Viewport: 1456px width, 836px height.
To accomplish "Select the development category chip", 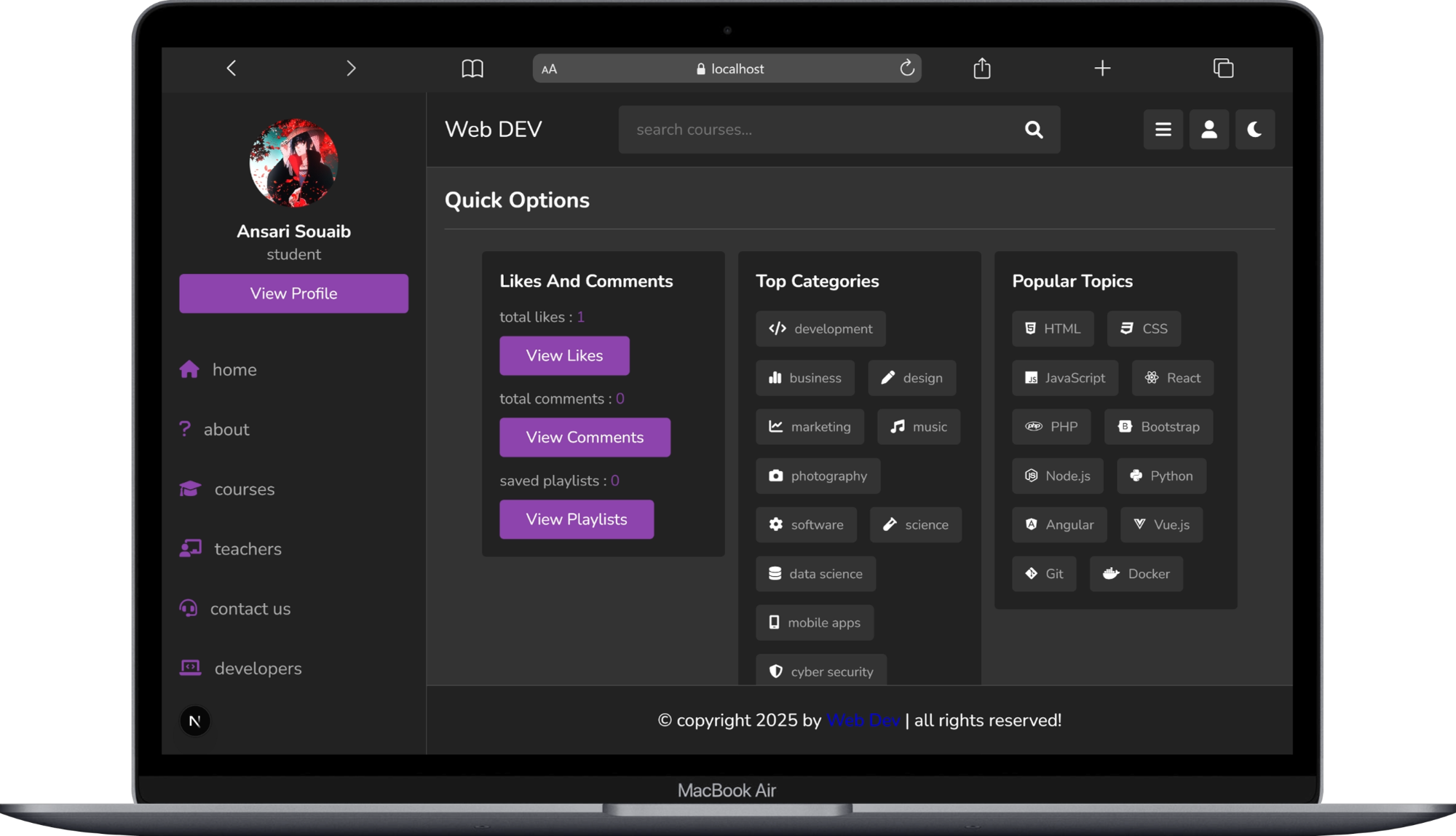I will tap(820, 328).
